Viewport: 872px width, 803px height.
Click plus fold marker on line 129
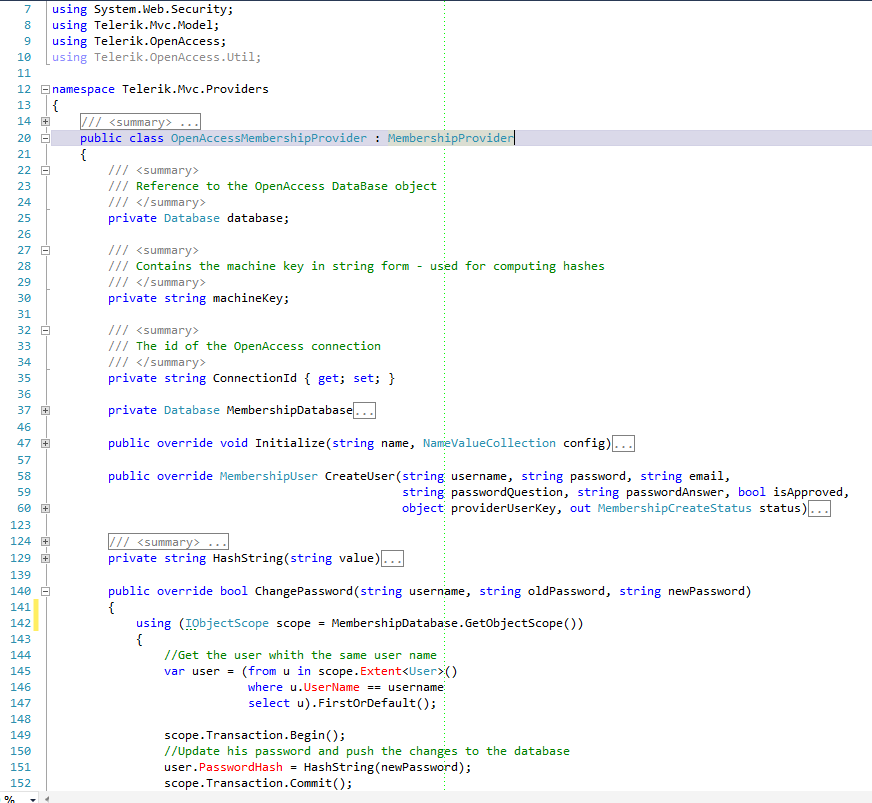point(46,558)
